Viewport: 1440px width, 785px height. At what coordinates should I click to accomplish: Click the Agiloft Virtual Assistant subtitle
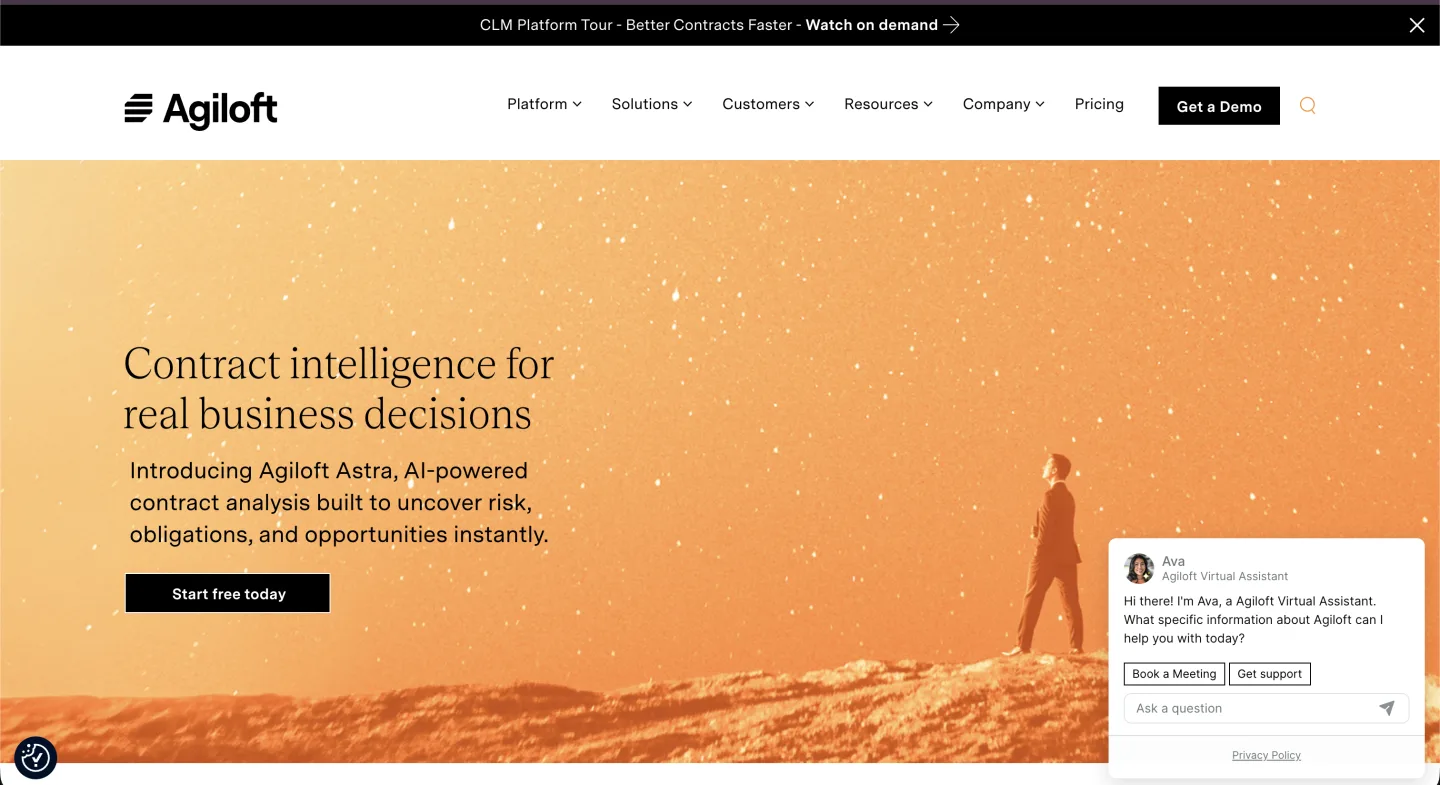(1225, 576)
